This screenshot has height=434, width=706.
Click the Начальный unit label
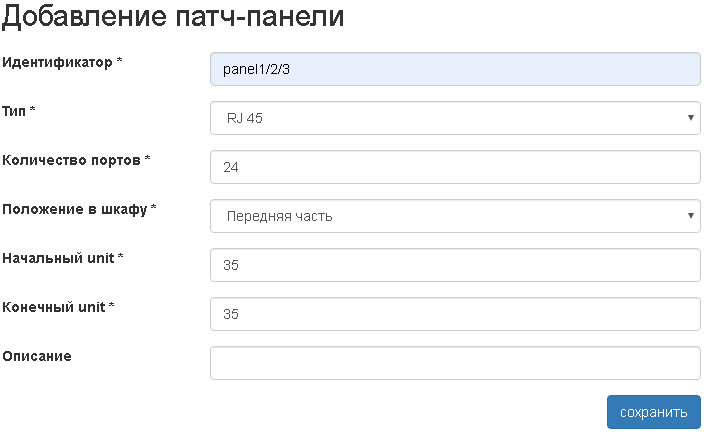(x=58, y=258)
